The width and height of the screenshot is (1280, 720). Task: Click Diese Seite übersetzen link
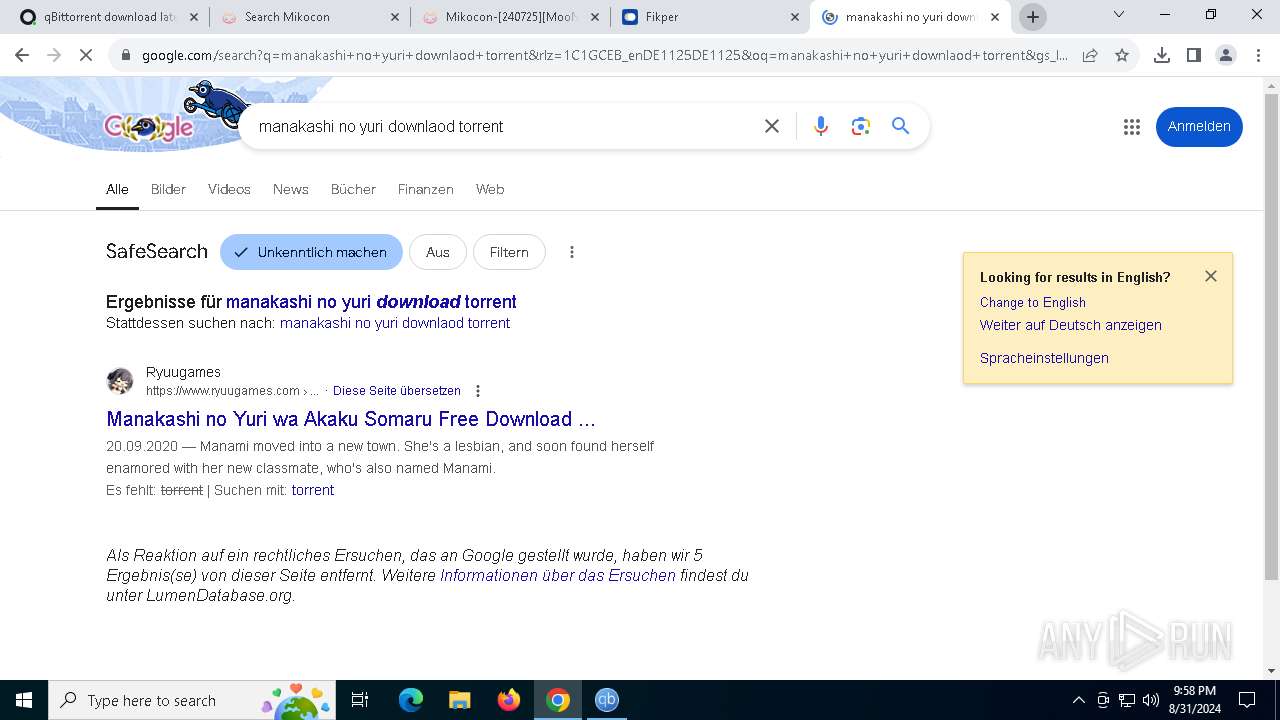click(397, 391)
